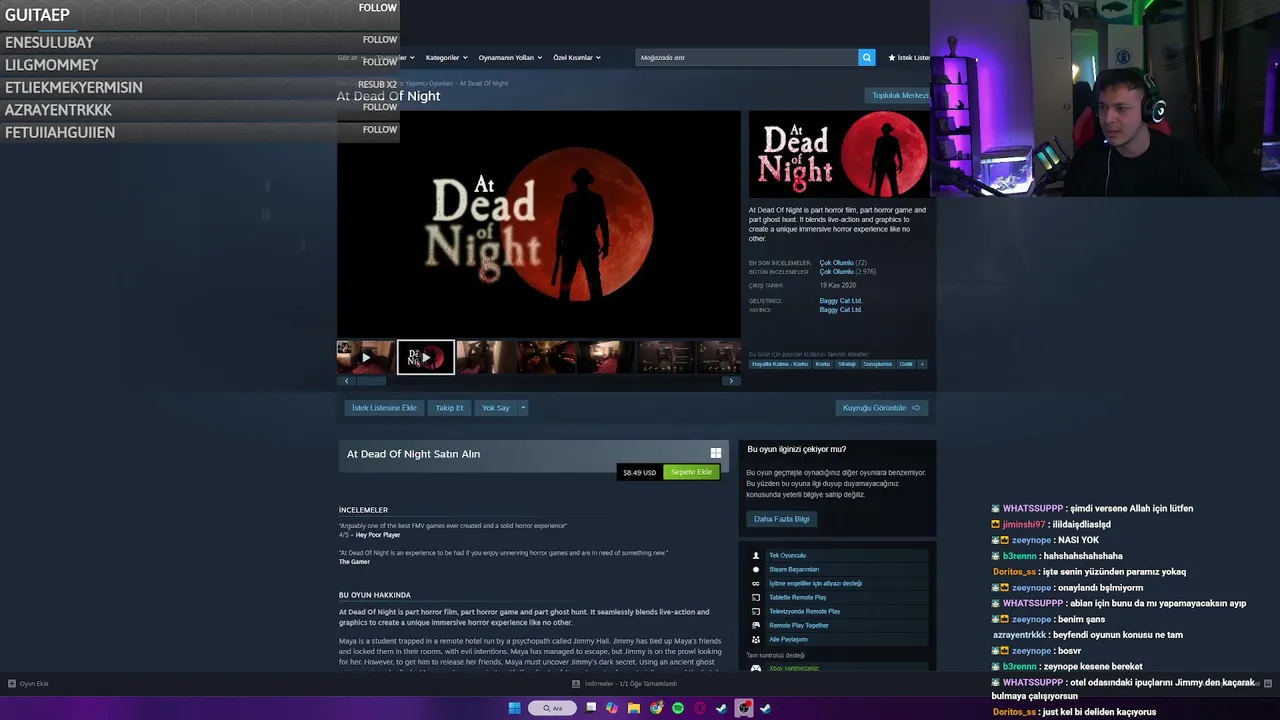Click At Dead Of Night breadcrumb link
The height and width of the screenshot is (720, 1280).
point(483,83)
